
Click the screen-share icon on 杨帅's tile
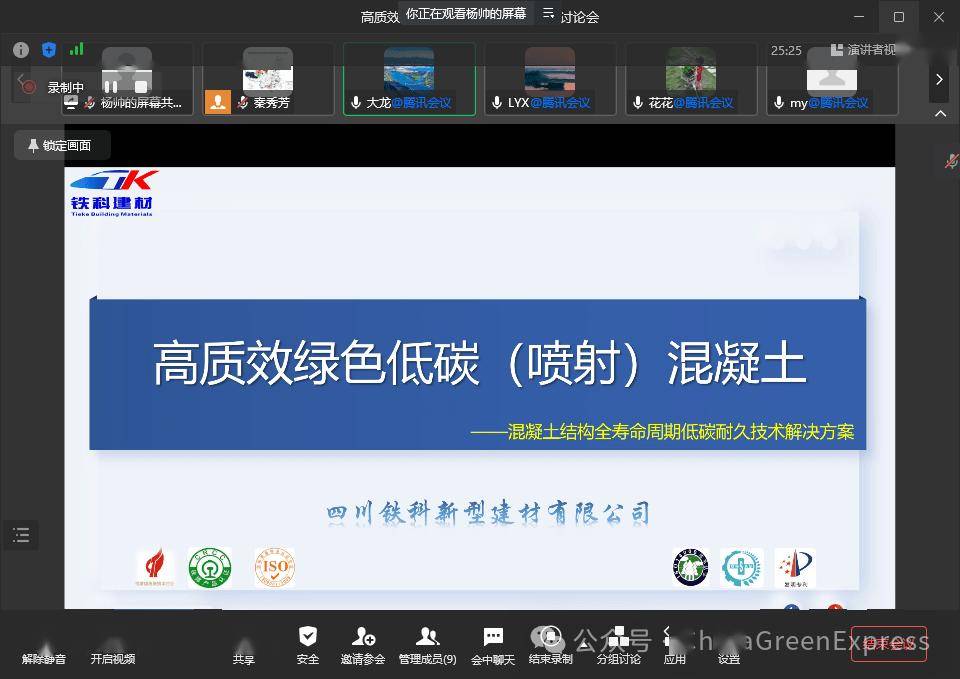(x=71, y=103)
